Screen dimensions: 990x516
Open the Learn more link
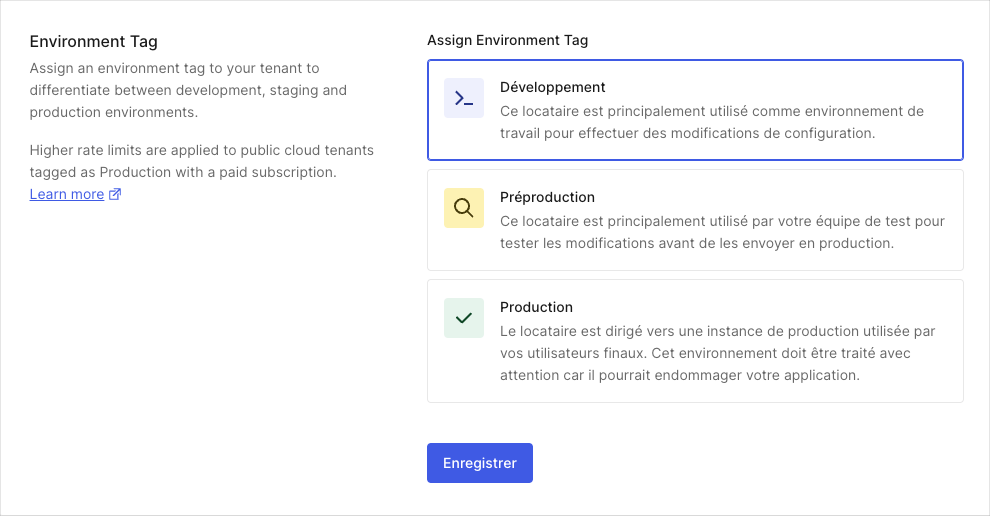pyautogui.click(x=67, y=194)
